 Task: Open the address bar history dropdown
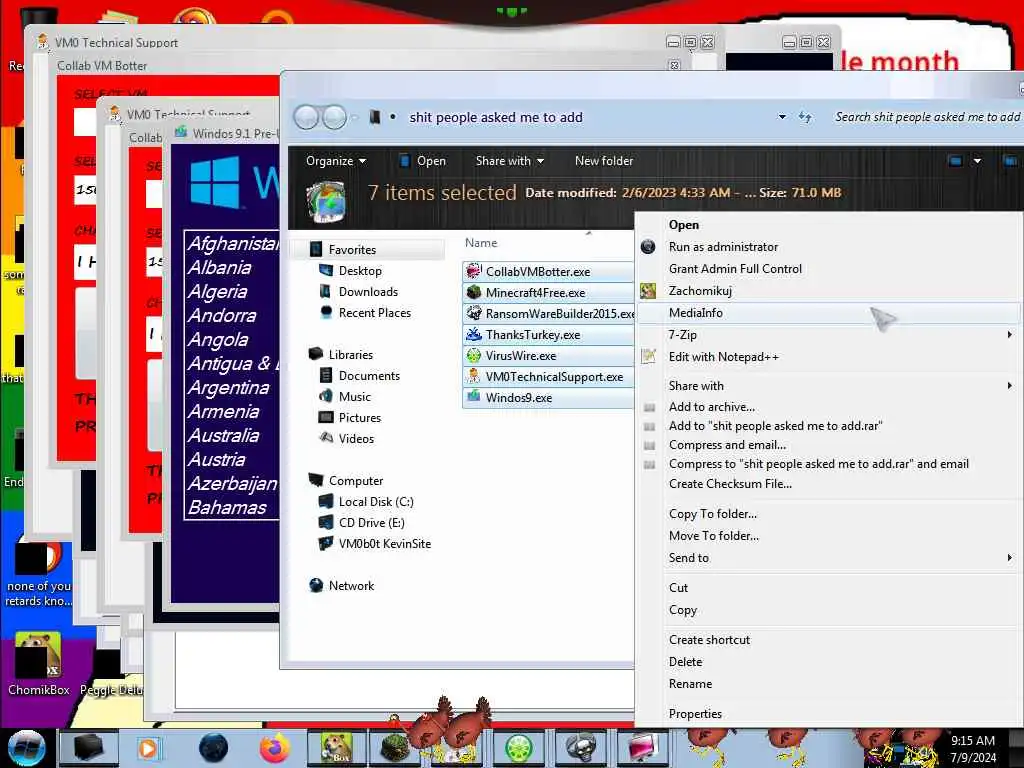coord(782,117)
